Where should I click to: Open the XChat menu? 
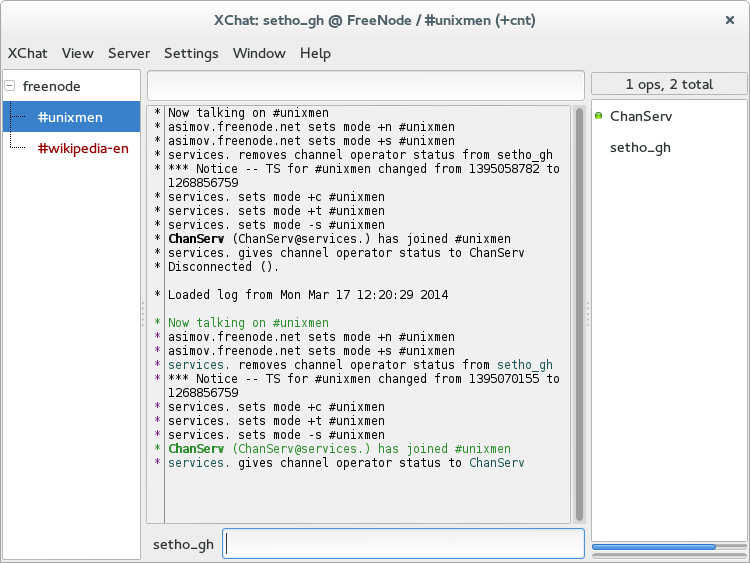[x=27, y=53]
